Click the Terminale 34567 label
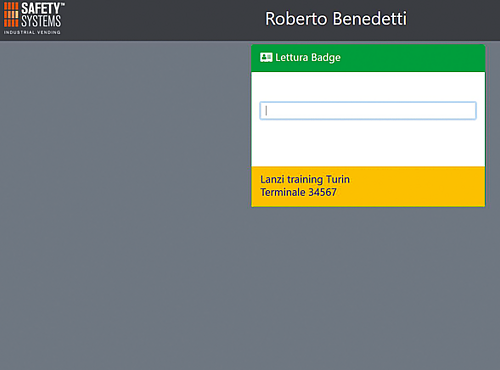 pyautogui.click(x=298, y=192)
